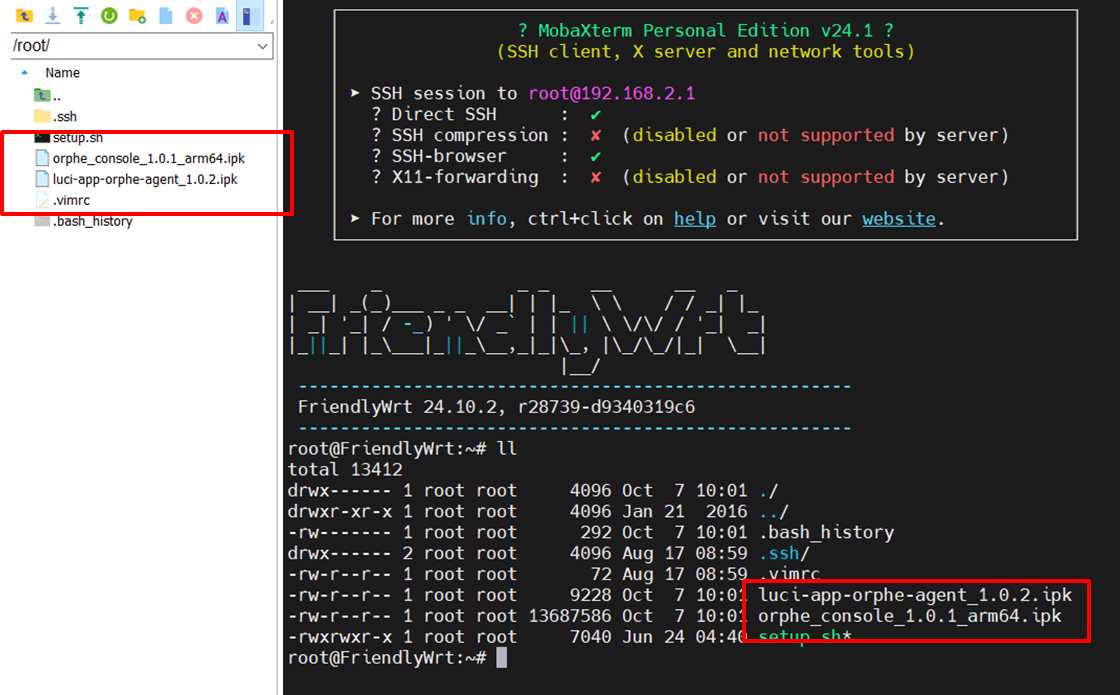Screen dimensions: 1120x695
Task: Create a new file via toolbar
Action: coord(166,15)
